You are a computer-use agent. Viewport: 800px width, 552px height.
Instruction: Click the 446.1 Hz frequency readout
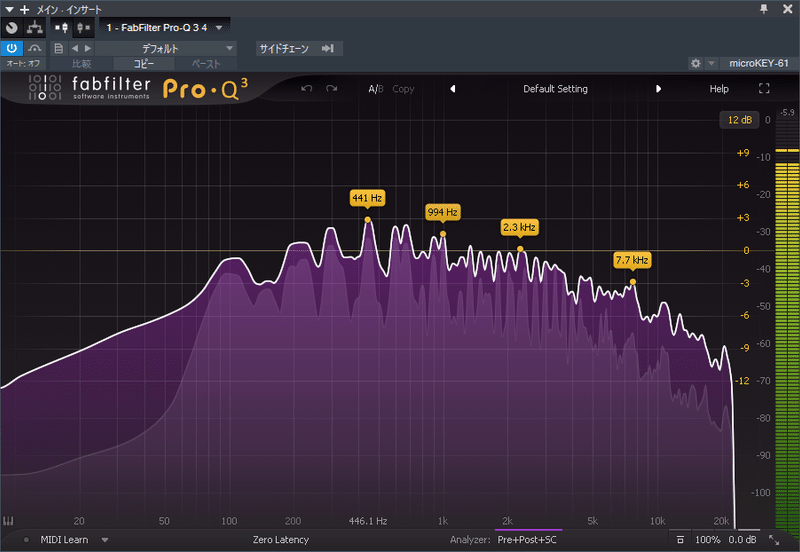(x=368, y=521)
